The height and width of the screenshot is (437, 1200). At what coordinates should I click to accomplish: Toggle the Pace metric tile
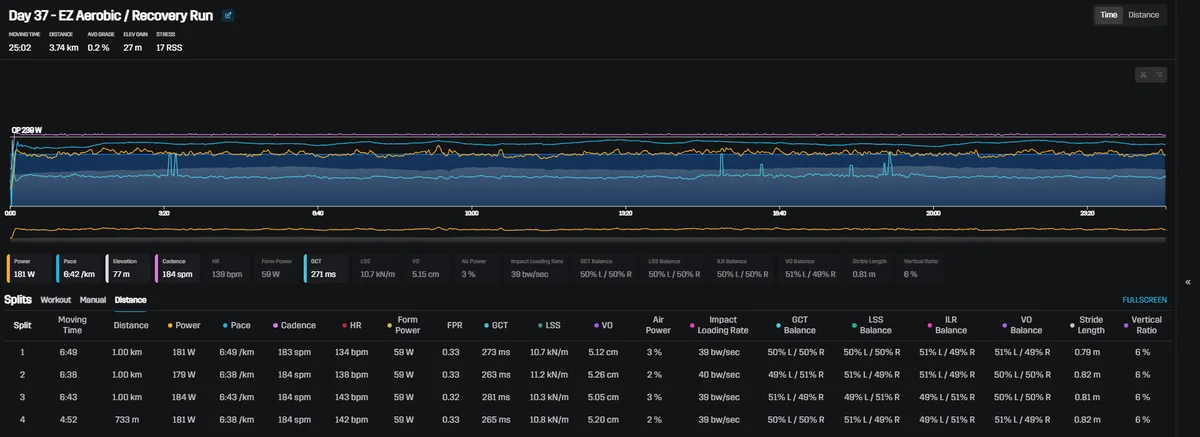click(79, 267)
